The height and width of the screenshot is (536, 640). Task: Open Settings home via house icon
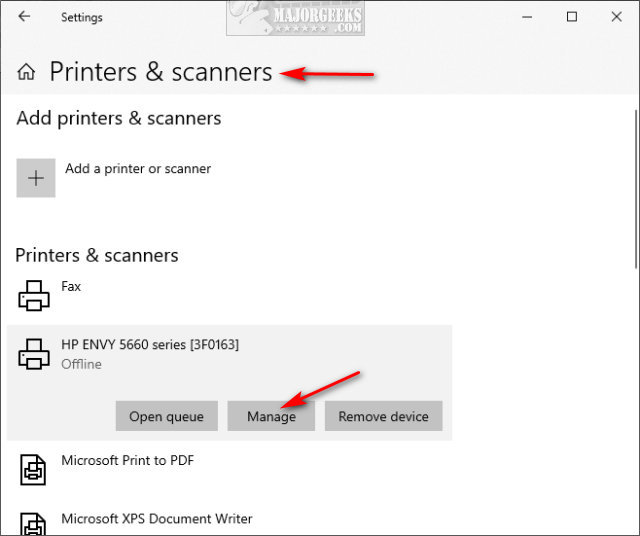[26, 72]
